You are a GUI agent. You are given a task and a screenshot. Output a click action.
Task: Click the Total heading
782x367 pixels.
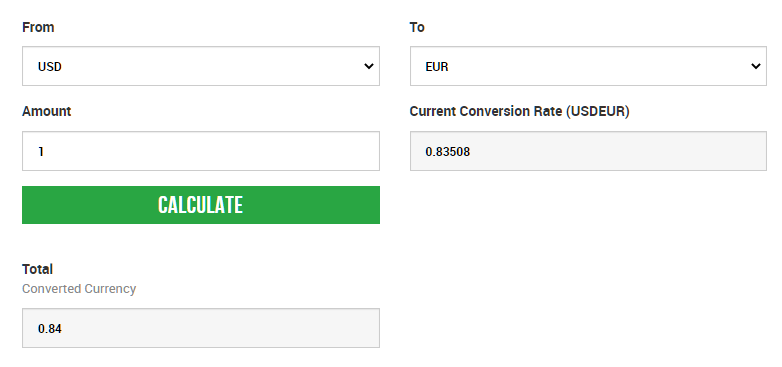click(x=37, y=269)
